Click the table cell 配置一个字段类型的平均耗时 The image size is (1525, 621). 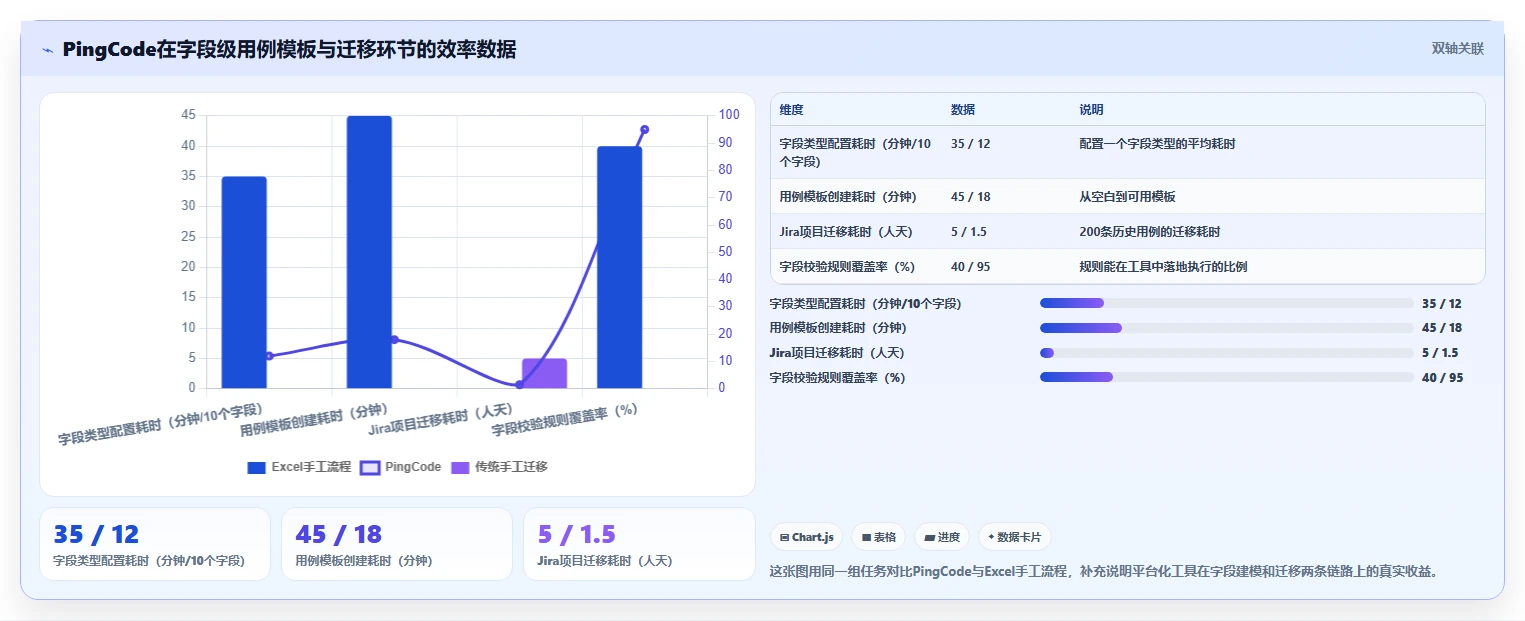tap(1157, 144)
